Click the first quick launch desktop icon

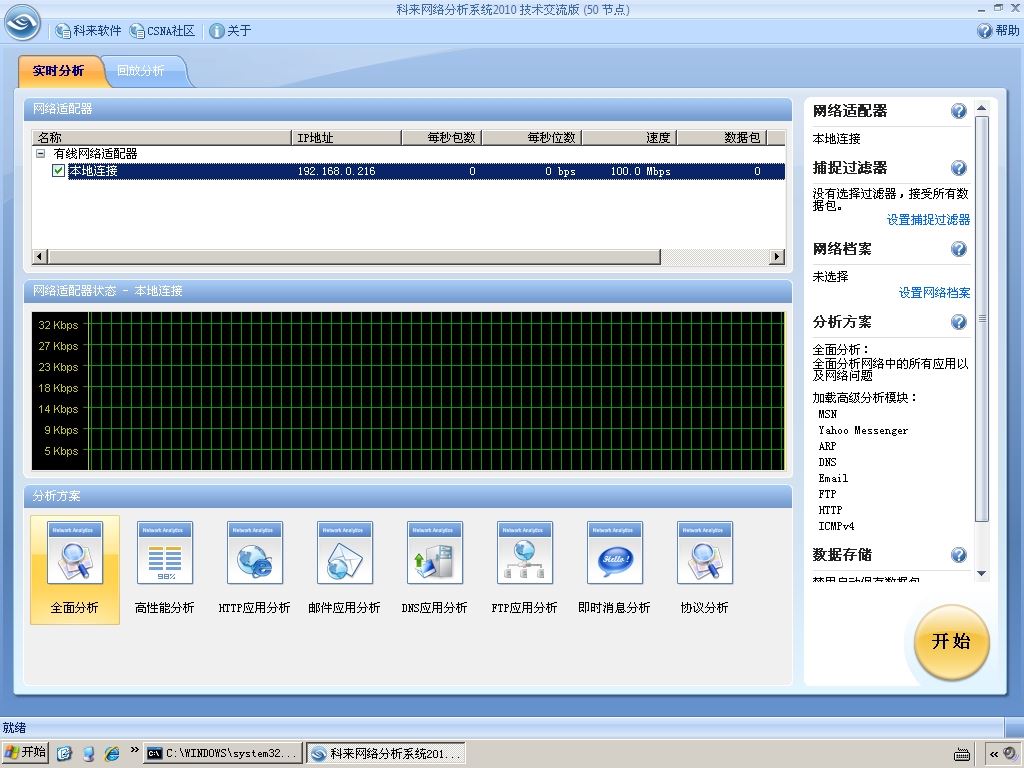tap(64, 753)
